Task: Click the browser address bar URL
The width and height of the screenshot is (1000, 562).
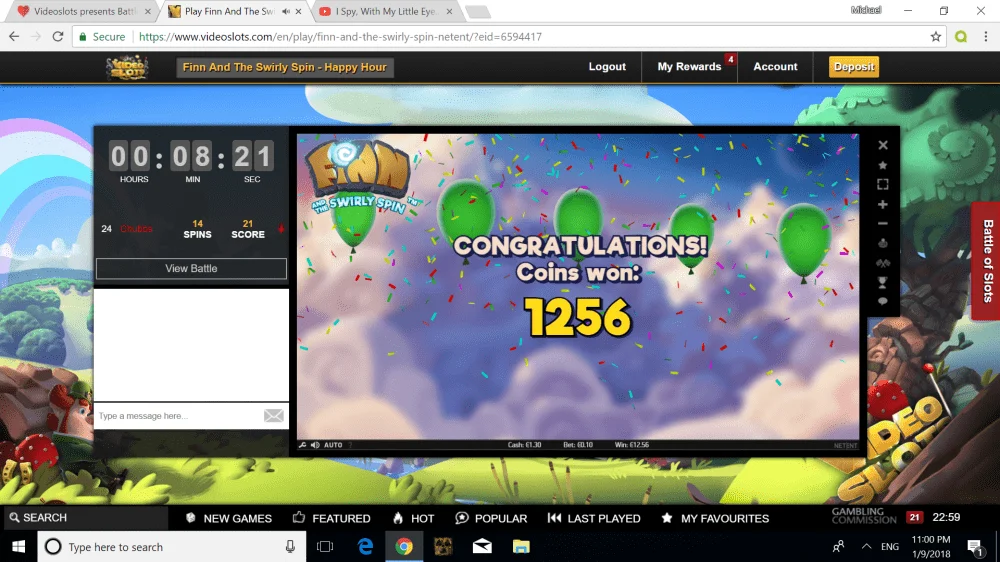Action: 341,37
